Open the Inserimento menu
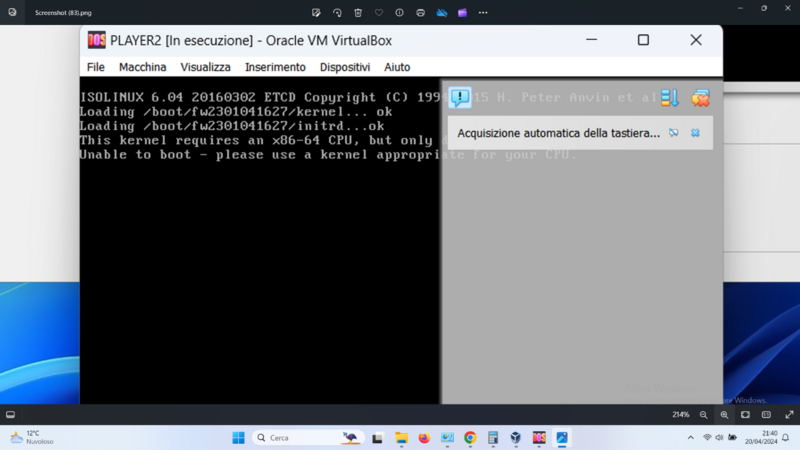 [x=275, y=67]
